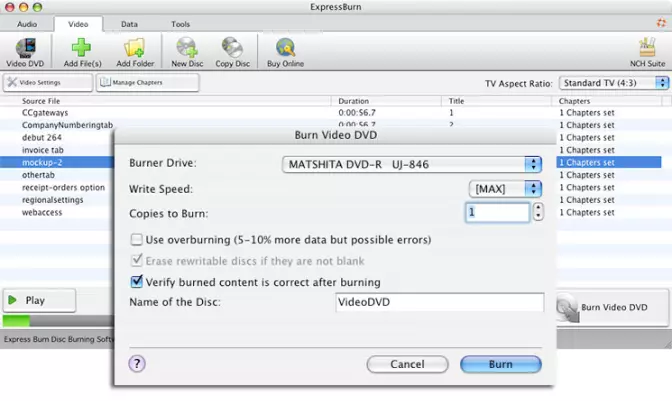The image size is (672, 401).
Task: Click the Burn Video DVD disc icon button
Action: point(613,307)
